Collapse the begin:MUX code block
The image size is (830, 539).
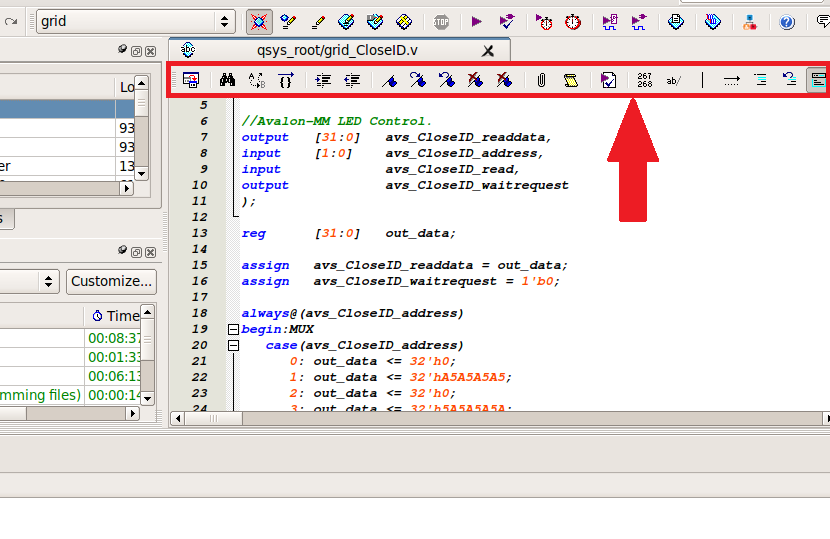pos(233,329)
